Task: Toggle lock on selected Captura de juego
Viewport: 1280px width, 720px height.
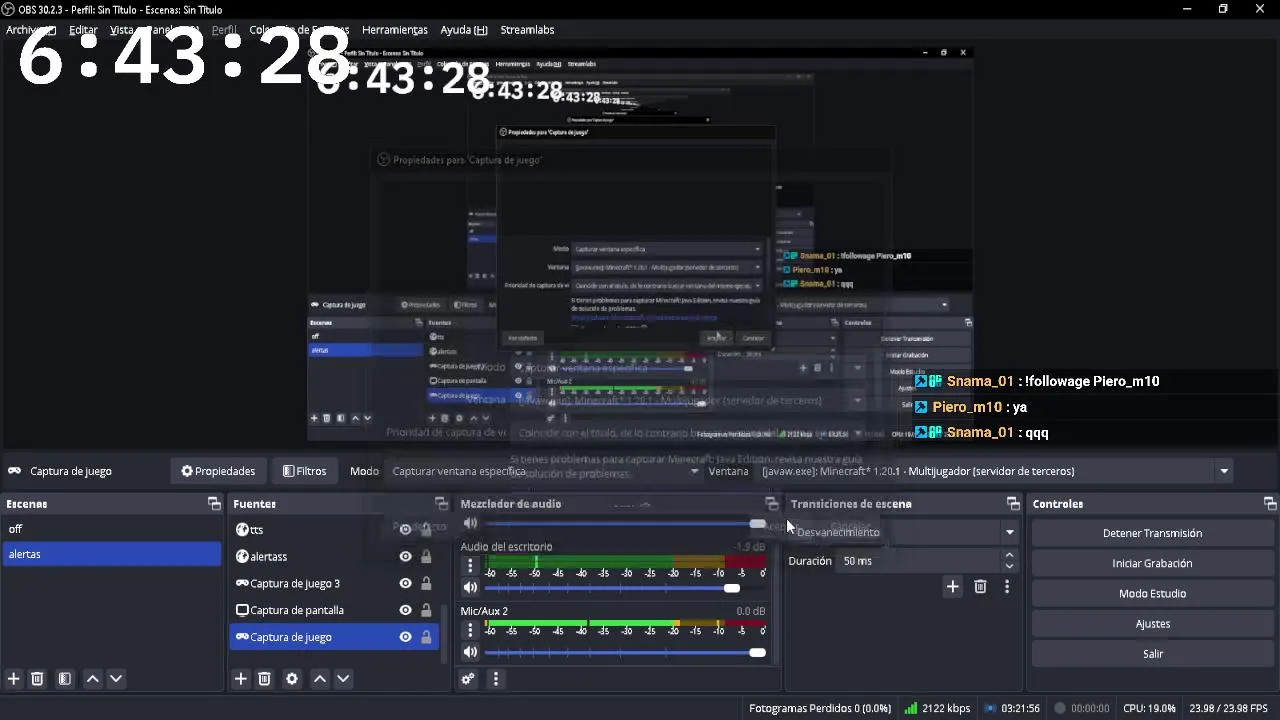Action: coord(426,637)
